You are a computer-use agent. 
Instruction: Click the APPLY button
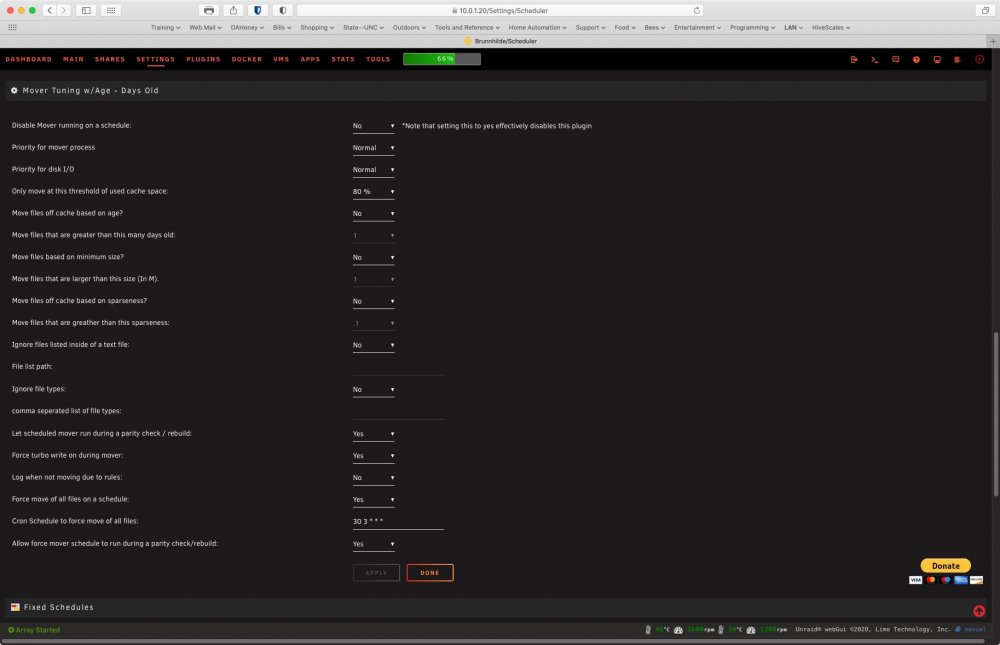point(376,573)
